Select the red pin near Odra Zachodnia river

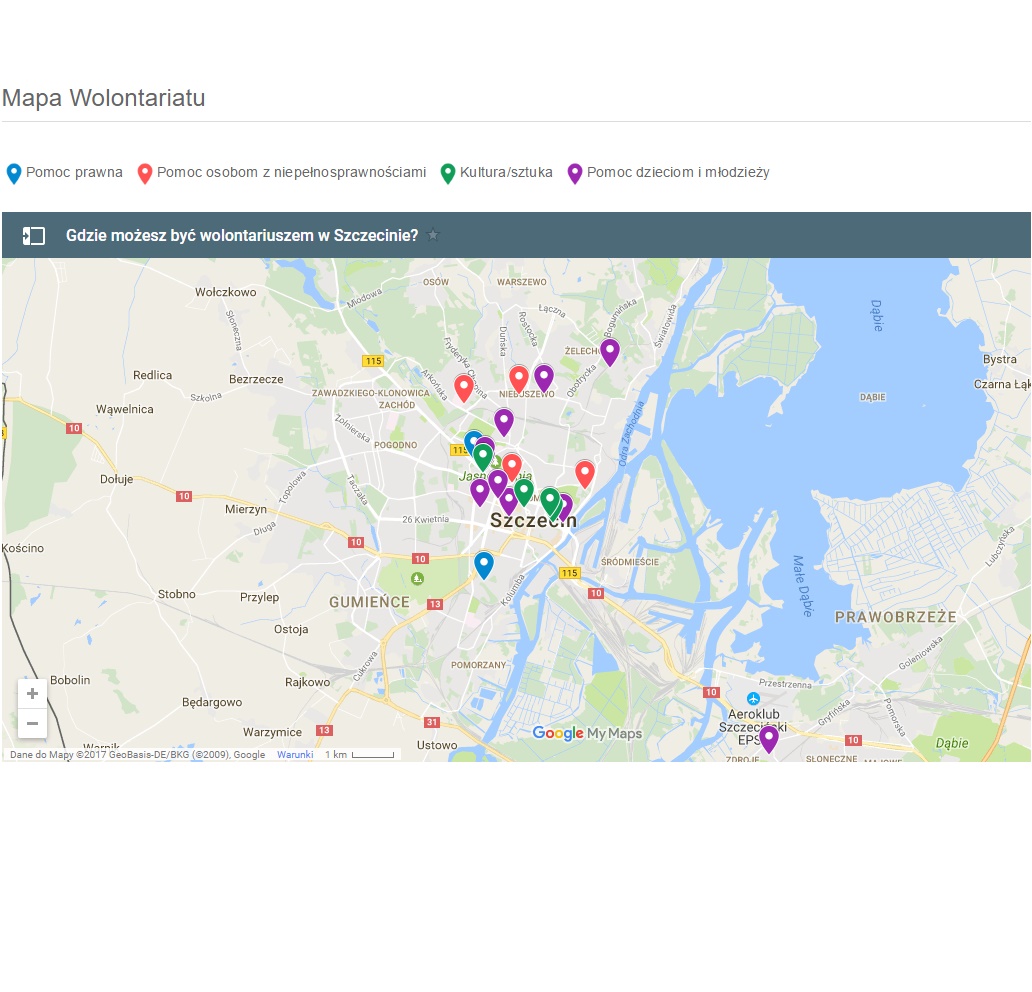coord(585,474)
